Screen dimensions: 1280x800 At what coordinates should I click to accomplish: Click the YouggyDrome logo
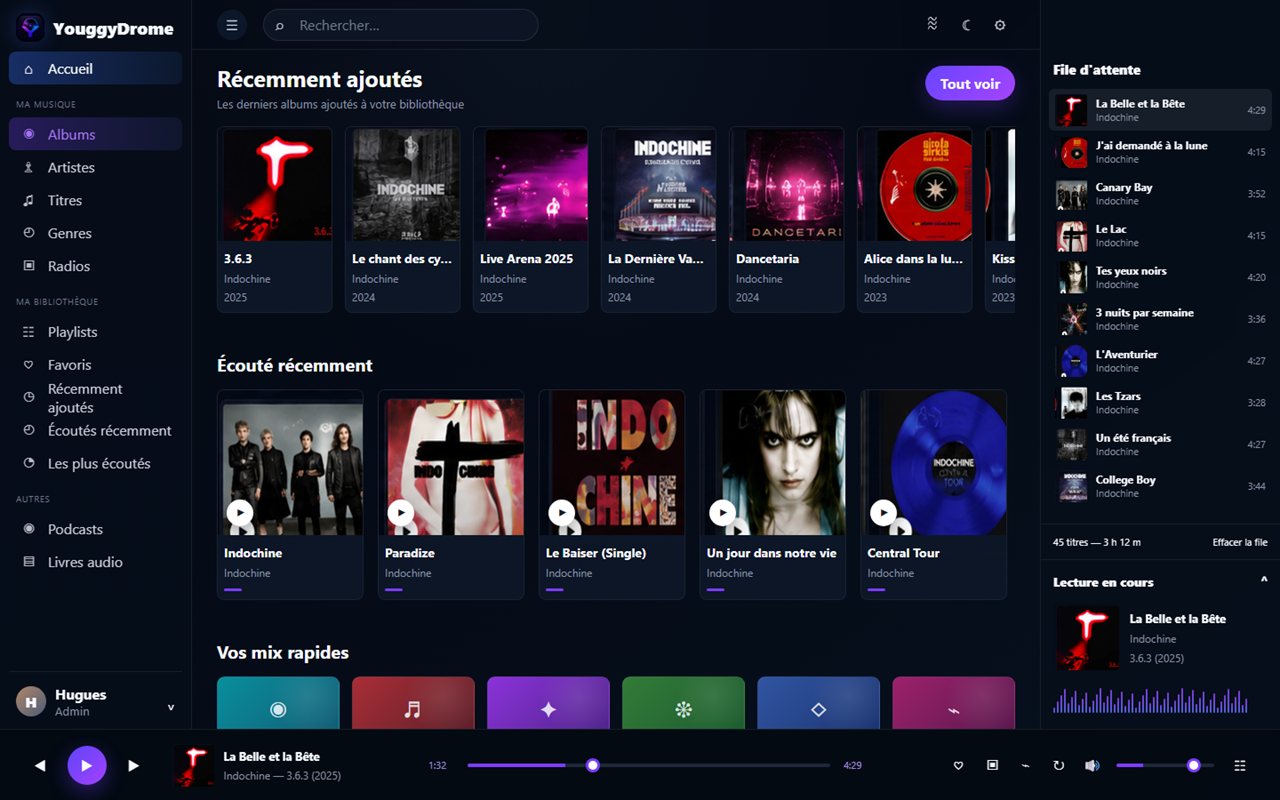click(x=30, y=28)
